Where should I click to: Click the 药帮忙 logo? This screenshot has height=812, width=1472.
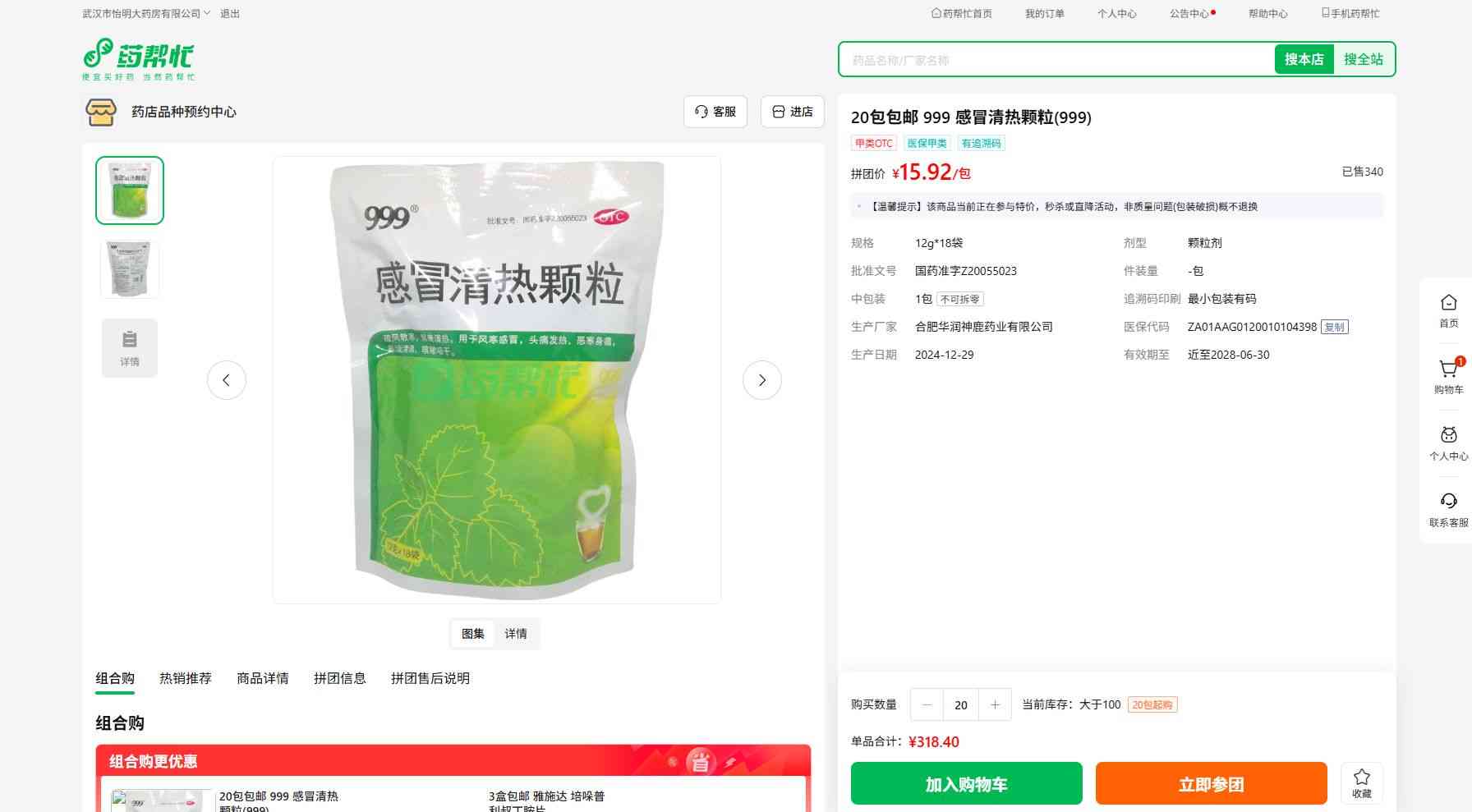[138, 59]
